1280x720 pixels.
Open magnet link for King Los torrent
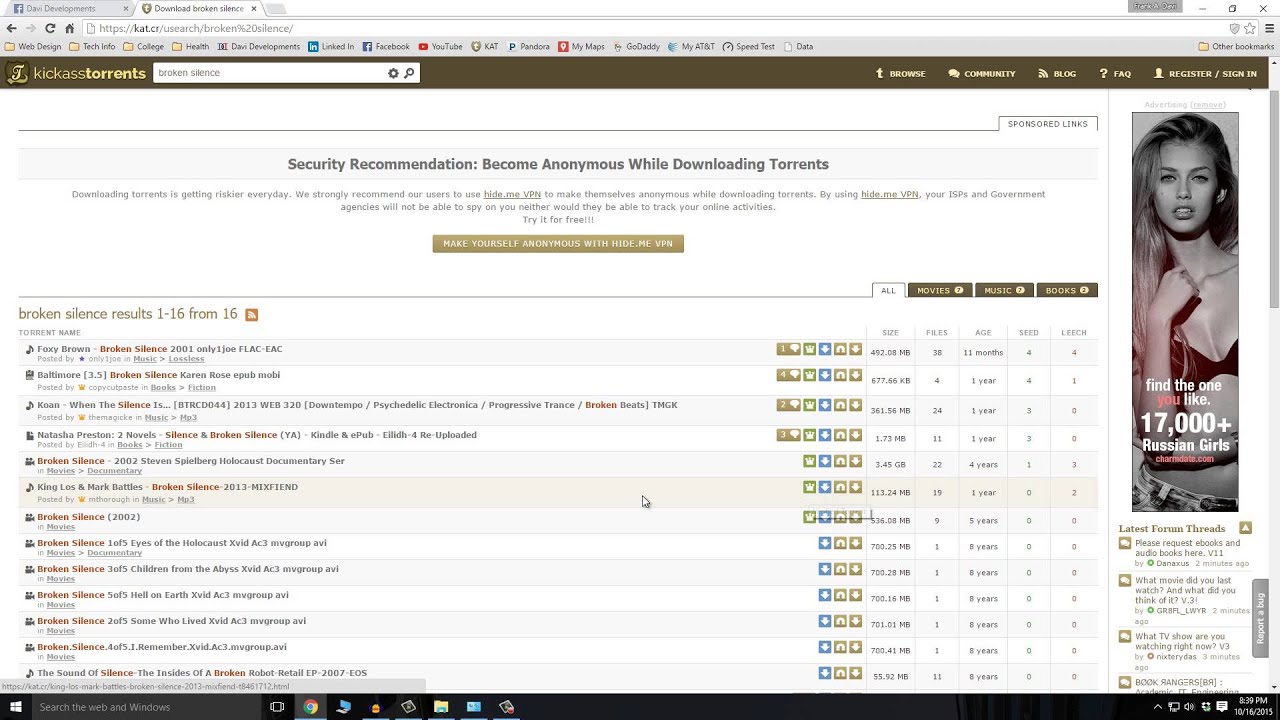click(840, 488)
